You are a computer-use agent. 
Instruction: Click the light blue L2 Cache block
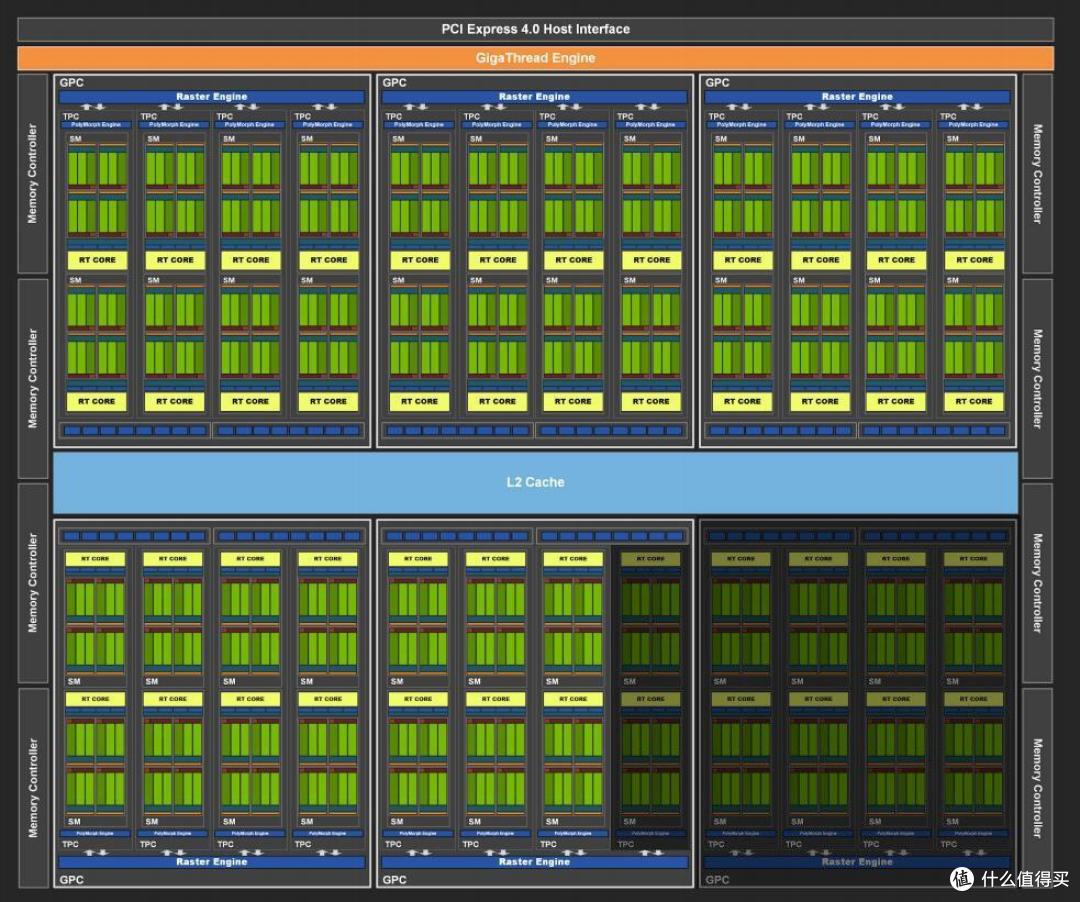(x=535, y=482)
